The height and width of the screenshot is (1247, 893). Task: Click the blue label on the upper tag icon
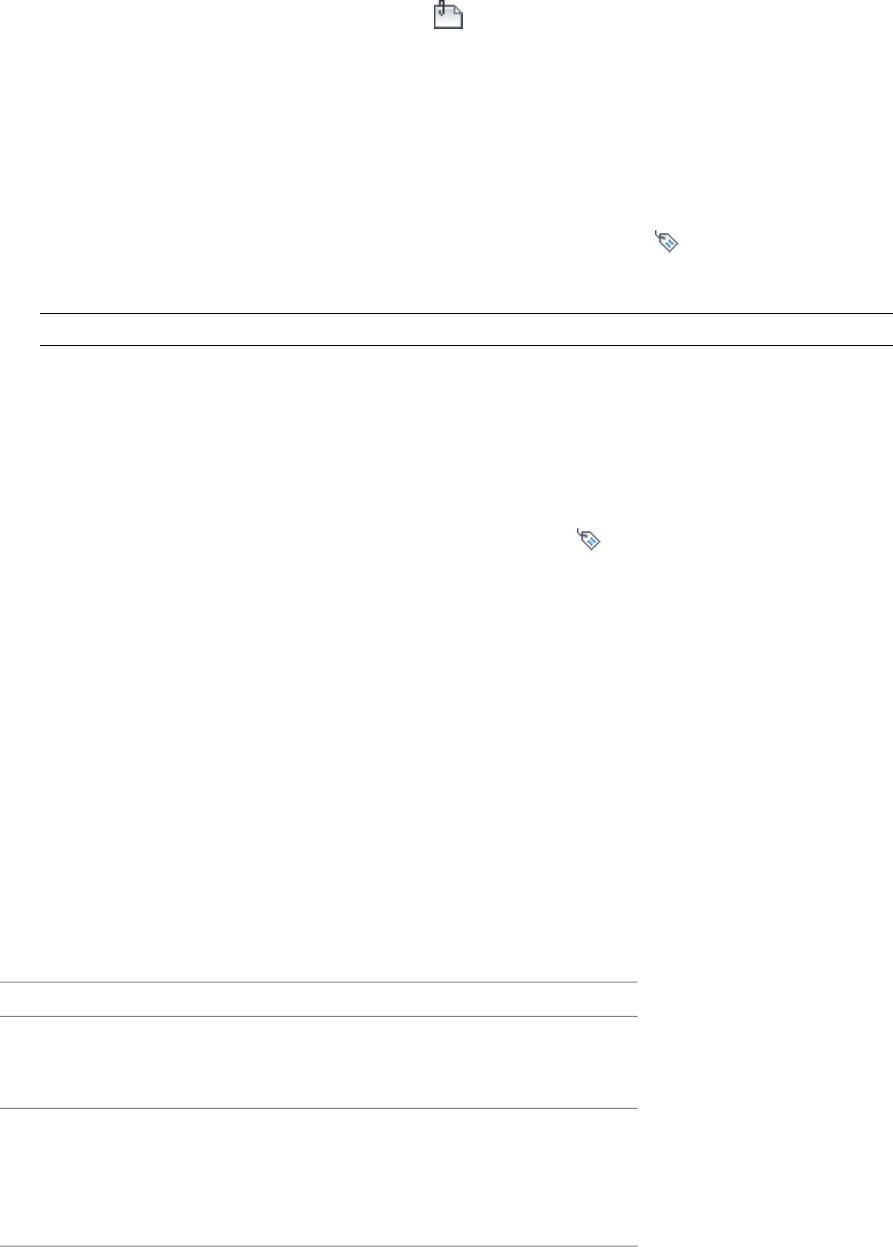pos(670,243)
